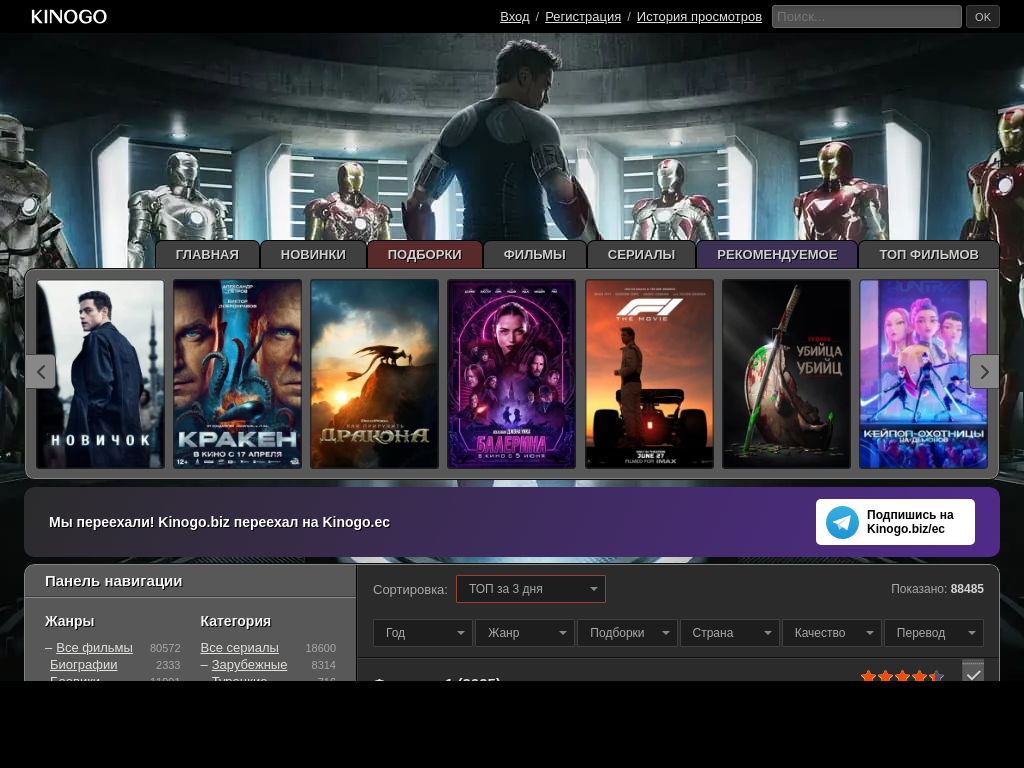Click the OK search button

coord(983,17)
